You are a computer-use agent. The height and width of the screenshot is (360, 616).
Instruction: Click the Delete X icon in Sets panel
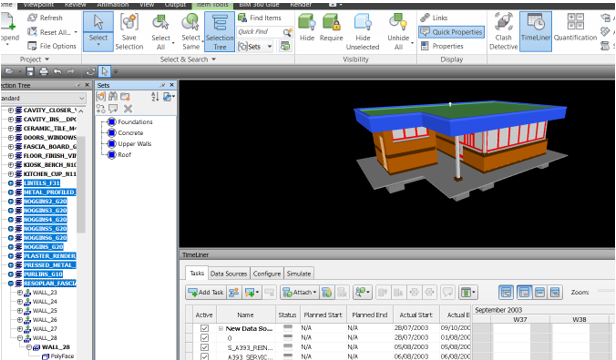pos(128,109)
